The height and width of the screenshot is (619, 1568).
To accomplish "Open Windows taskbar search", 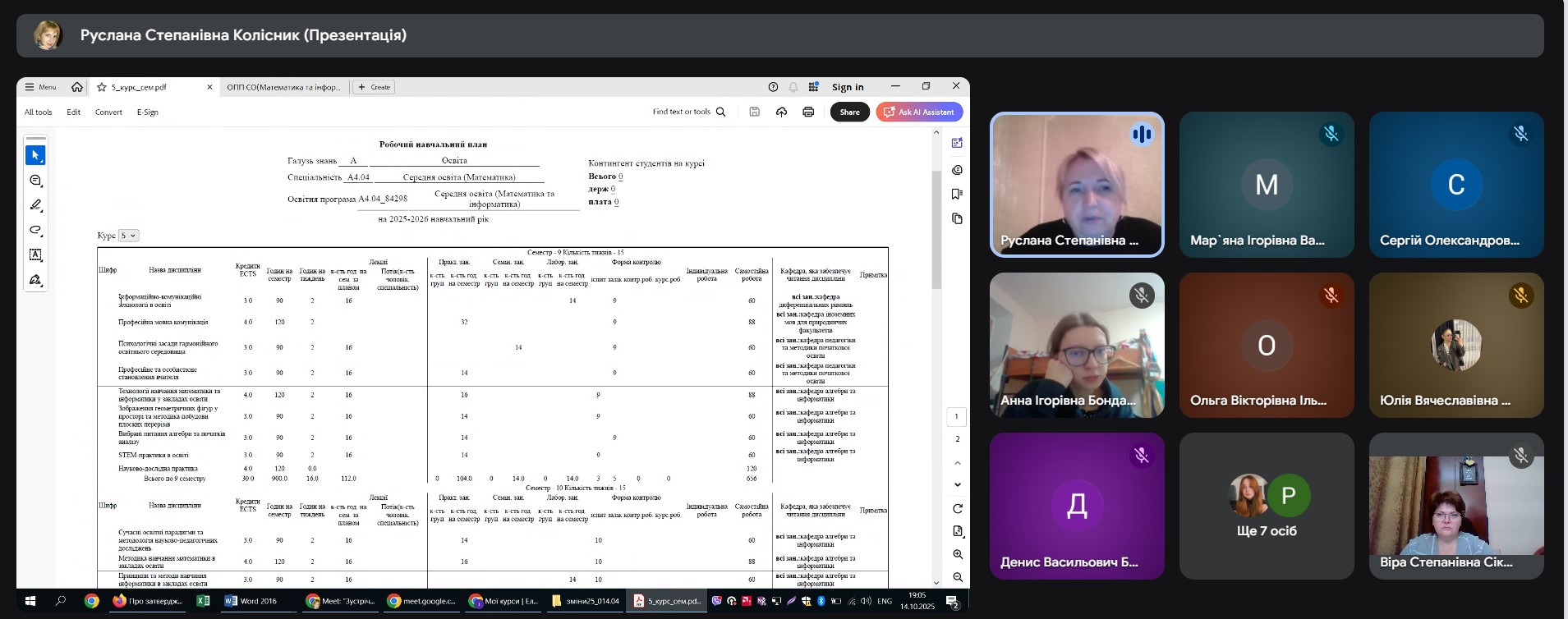I will (61, 601).
